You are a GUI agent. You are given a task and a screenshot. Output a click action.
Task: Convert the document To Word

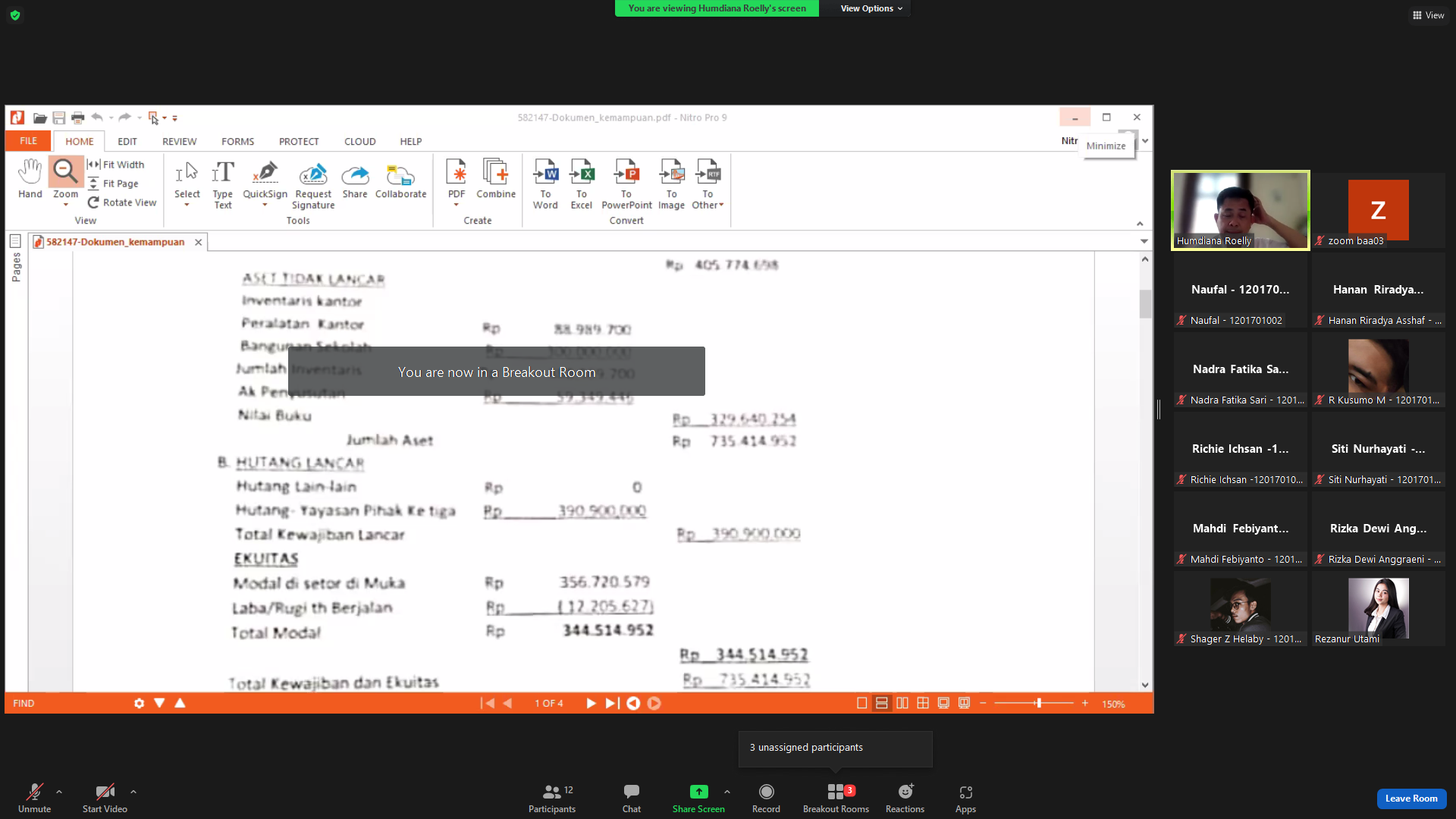tap(545, 184)
